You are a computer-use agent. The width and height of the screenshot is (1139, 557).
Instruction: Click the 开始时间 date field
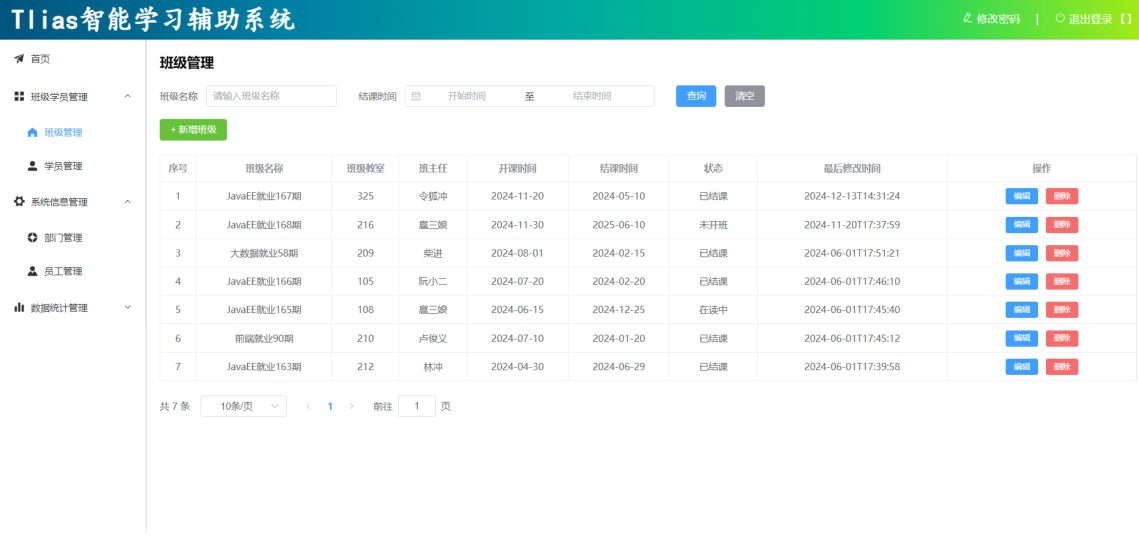tap(466, 96)
